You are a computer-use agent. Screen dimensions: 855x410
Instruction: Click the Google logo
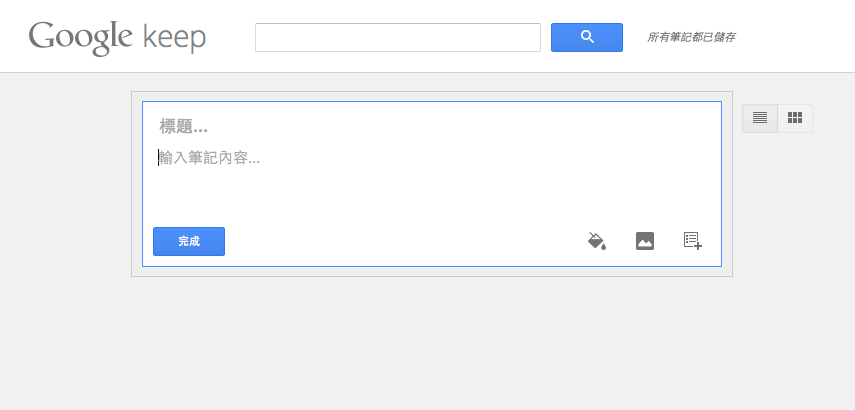[x=81, y=38]
